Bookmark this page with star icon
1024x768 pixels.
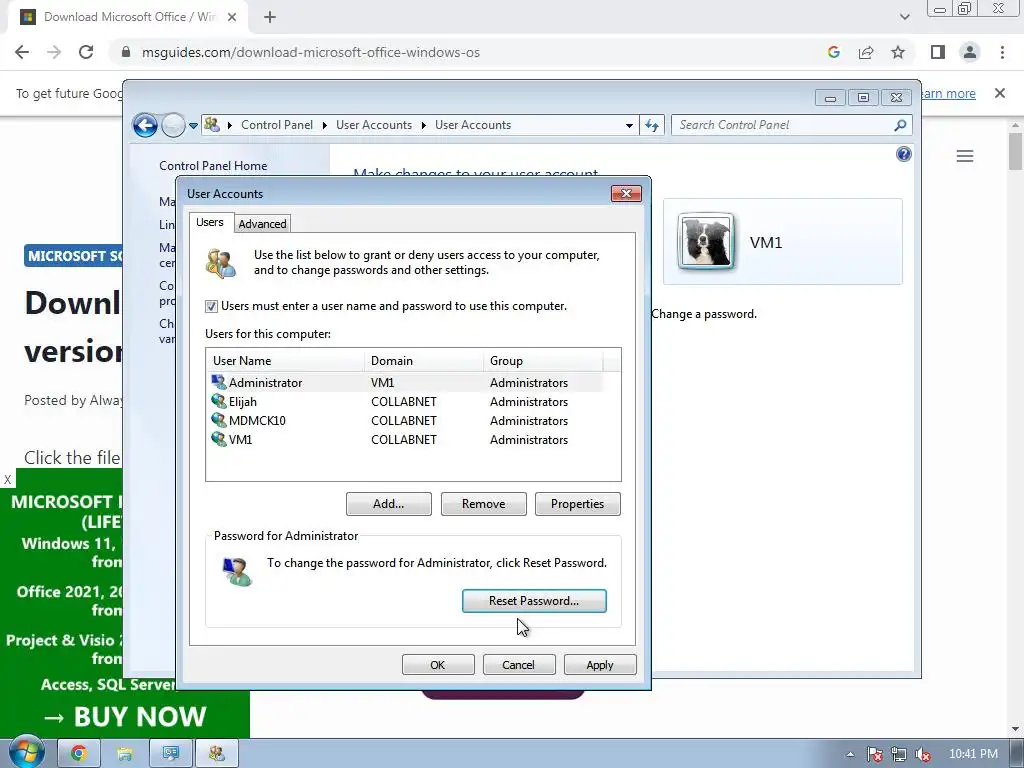[x=898, y=52]
